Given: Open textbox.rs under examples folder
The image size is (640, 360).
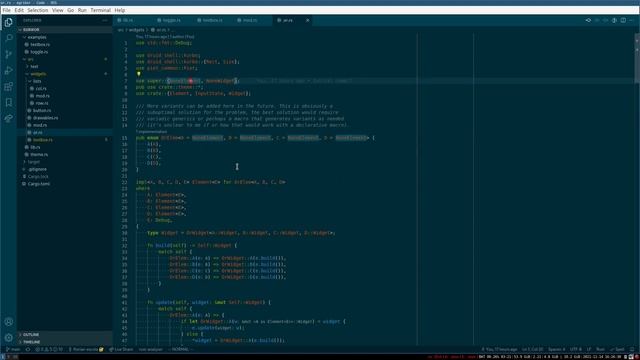Looking at the screenshot, I should pos(65,44).
